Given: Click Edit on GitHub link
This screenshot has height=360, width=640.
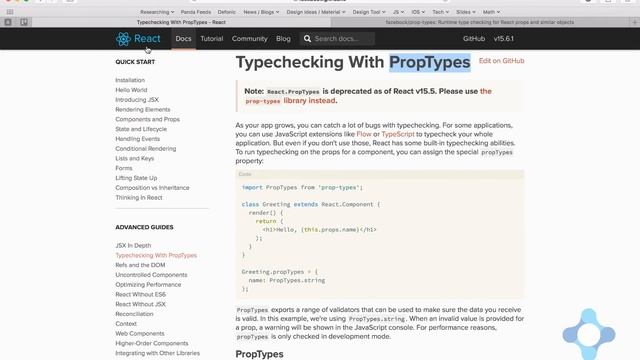Looking at the screenshot, I should [x=501, y=61].
